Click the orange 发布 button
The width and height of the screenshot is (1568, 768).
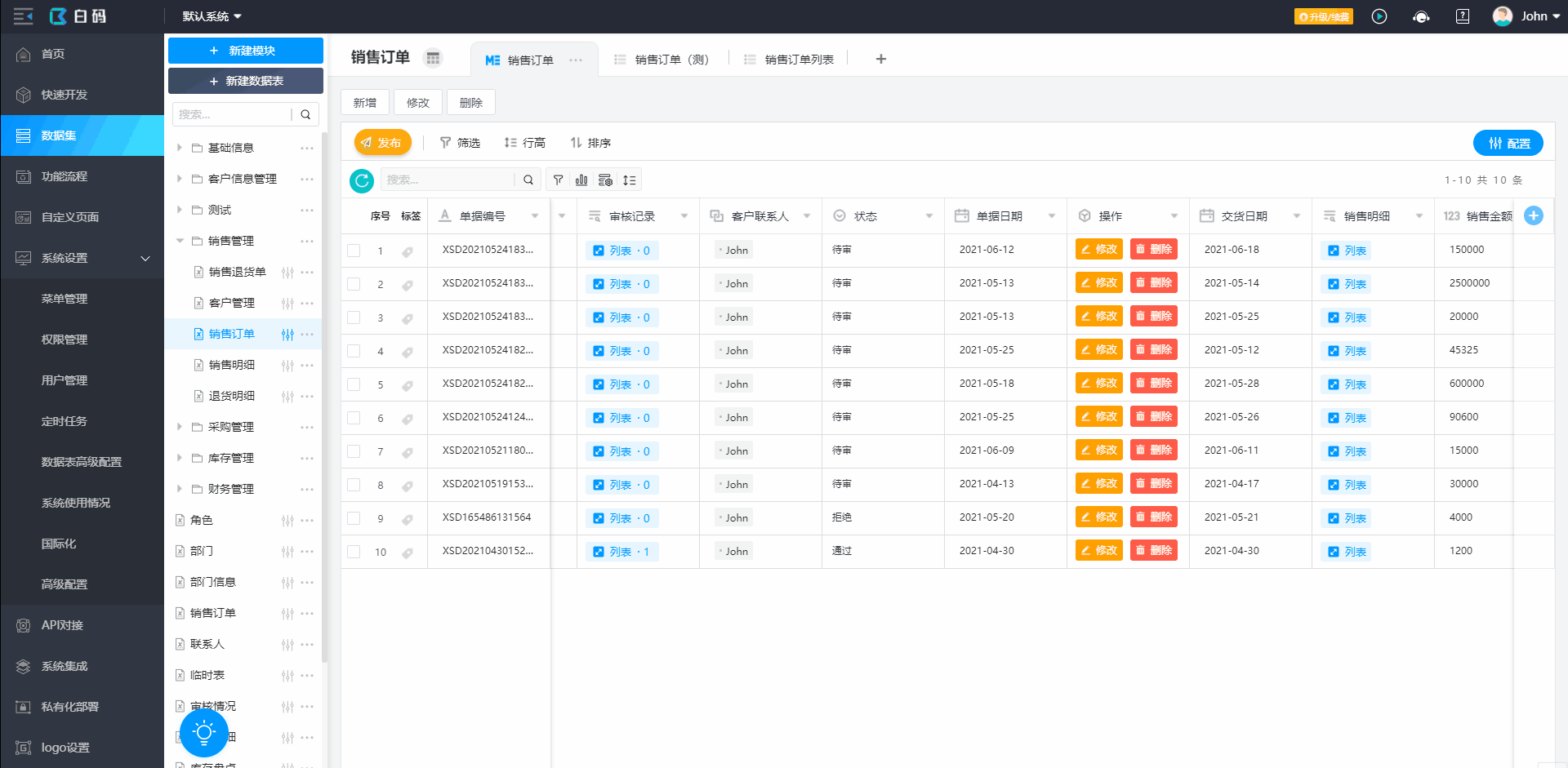pyautogui.click(x=381, y=143)
